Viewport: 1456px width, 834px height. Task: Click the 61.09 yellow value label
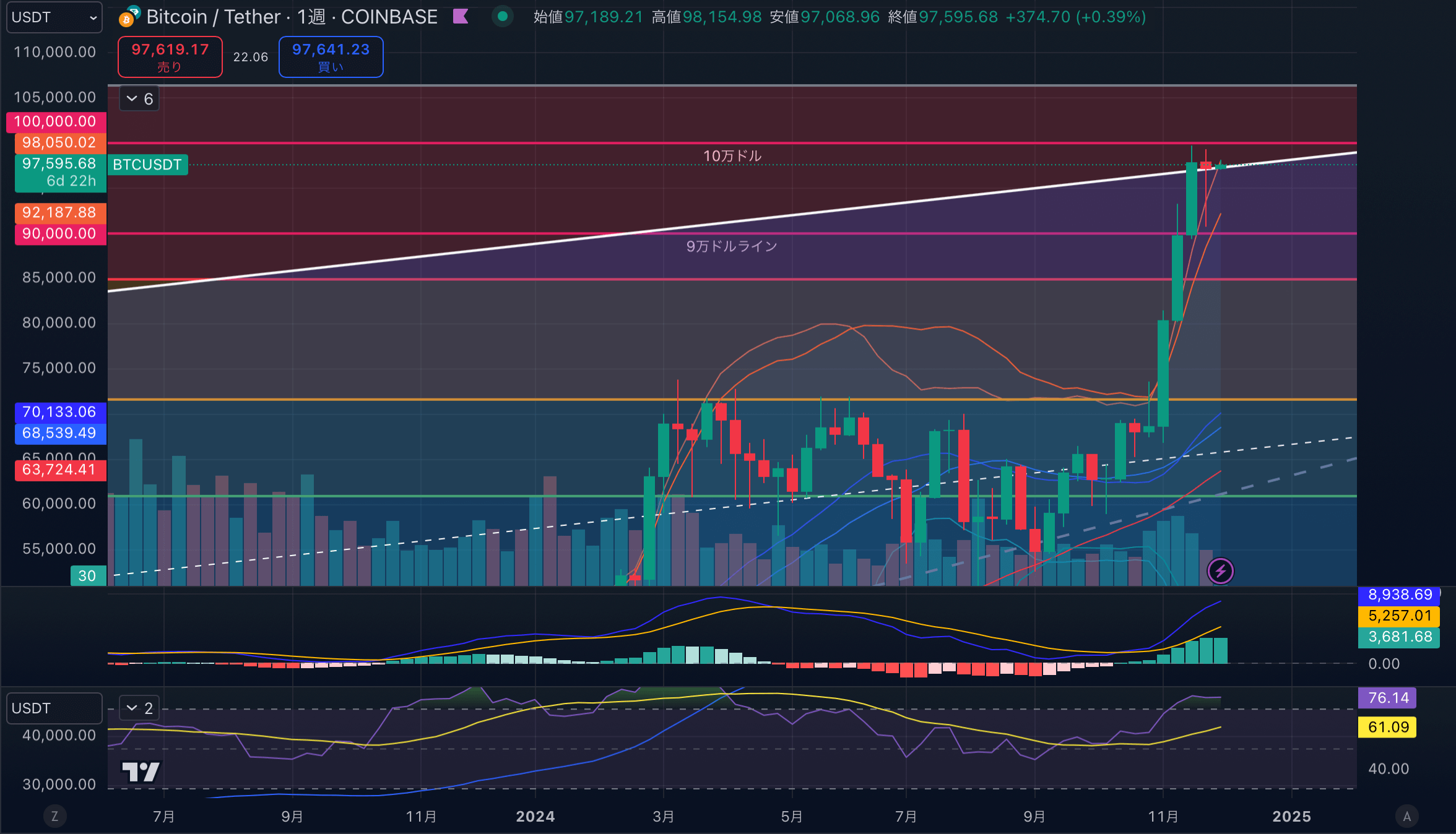coord(1387,727)
